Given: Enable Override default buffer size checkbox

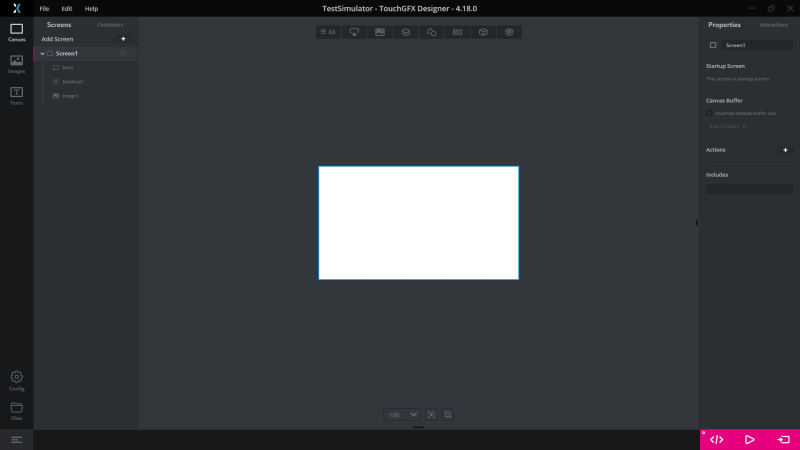Looking at the screenshot, I should coord(710,113).
